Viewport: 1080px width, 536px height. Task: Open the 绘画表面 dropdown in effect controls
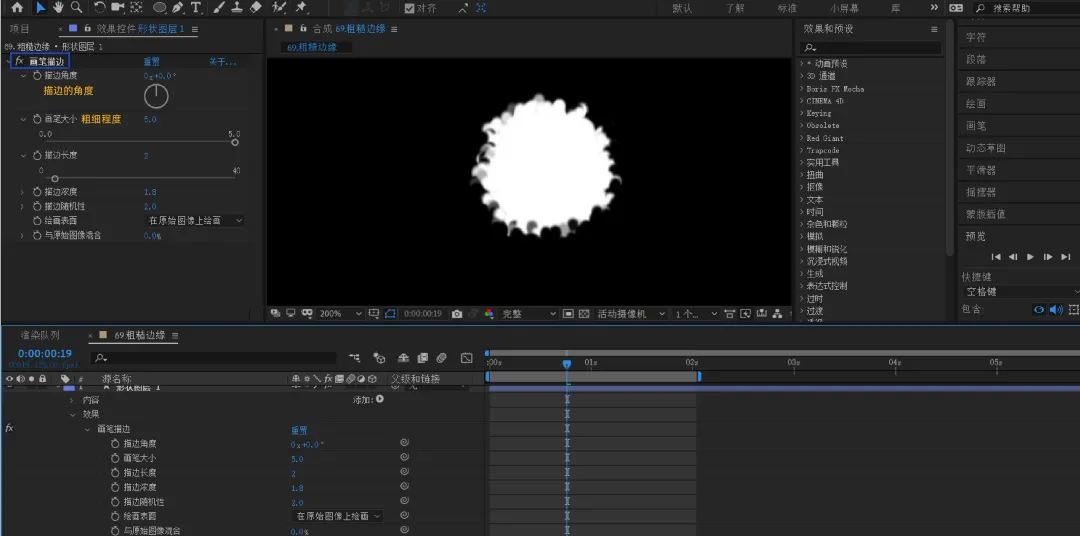(196, 220)
